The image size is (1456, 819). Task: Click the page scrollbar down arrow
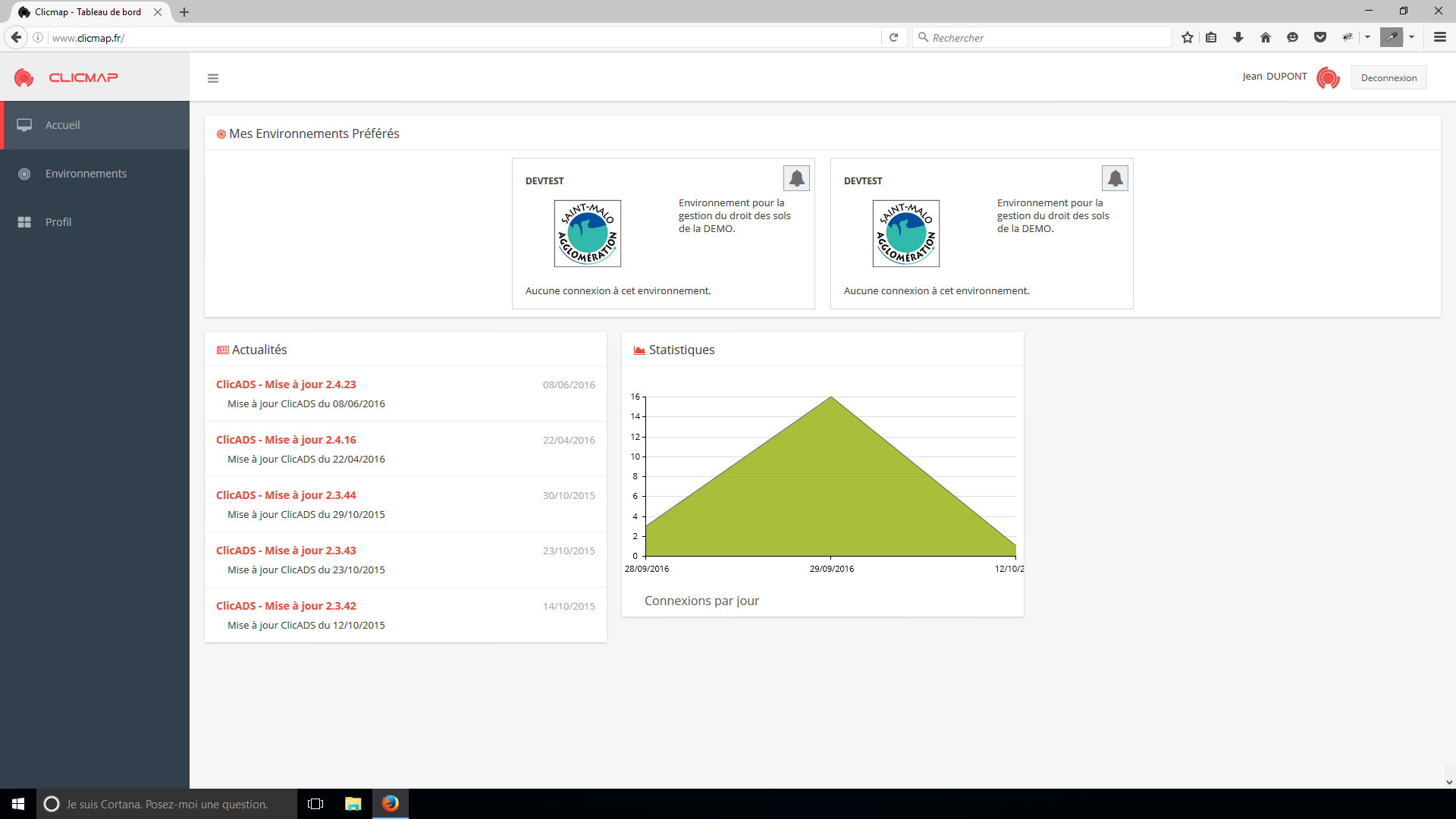coord(1449,782)
